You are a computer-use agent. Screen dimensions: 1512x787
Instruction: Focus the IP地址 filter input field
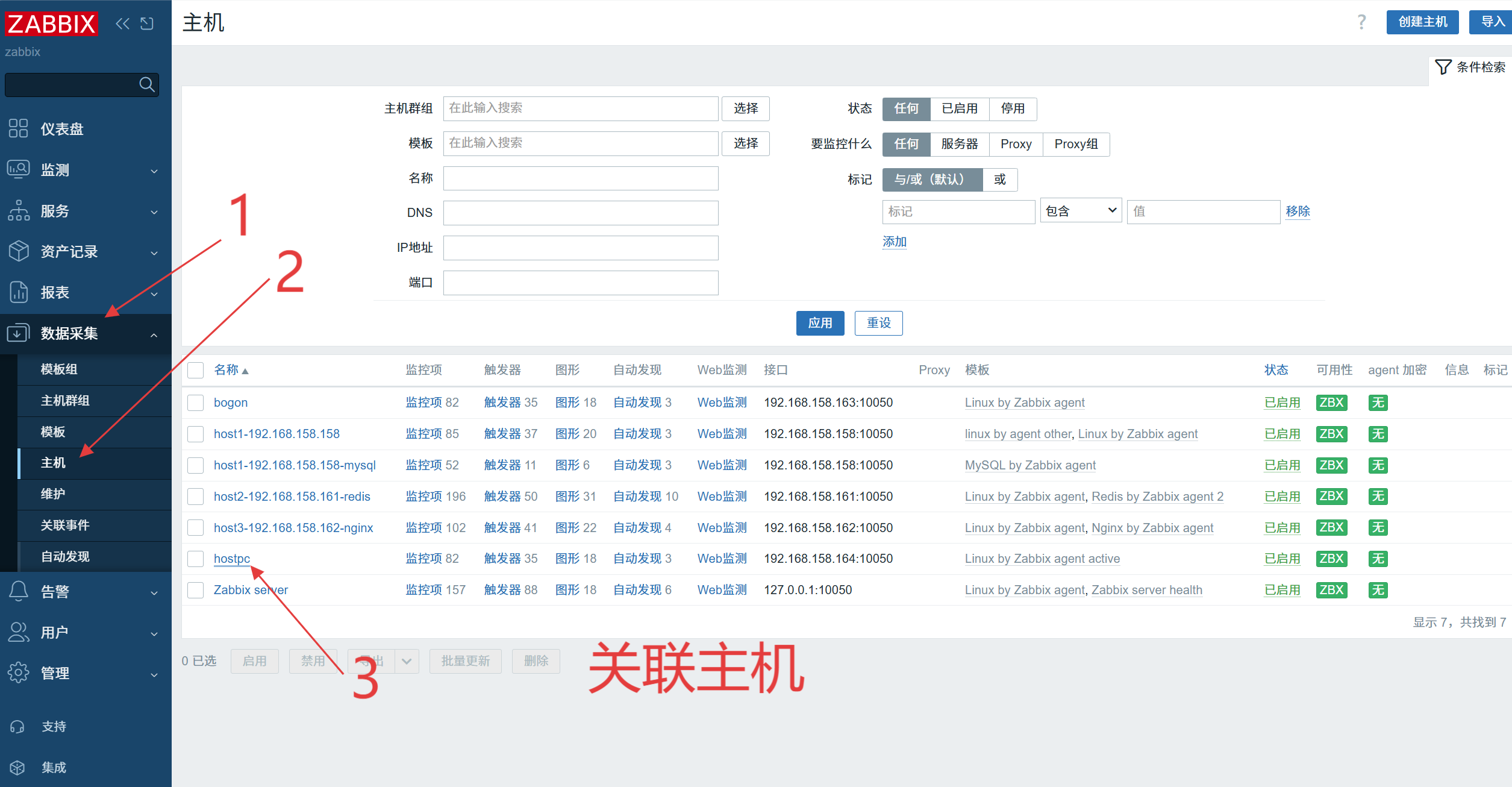tap(581, 248)
